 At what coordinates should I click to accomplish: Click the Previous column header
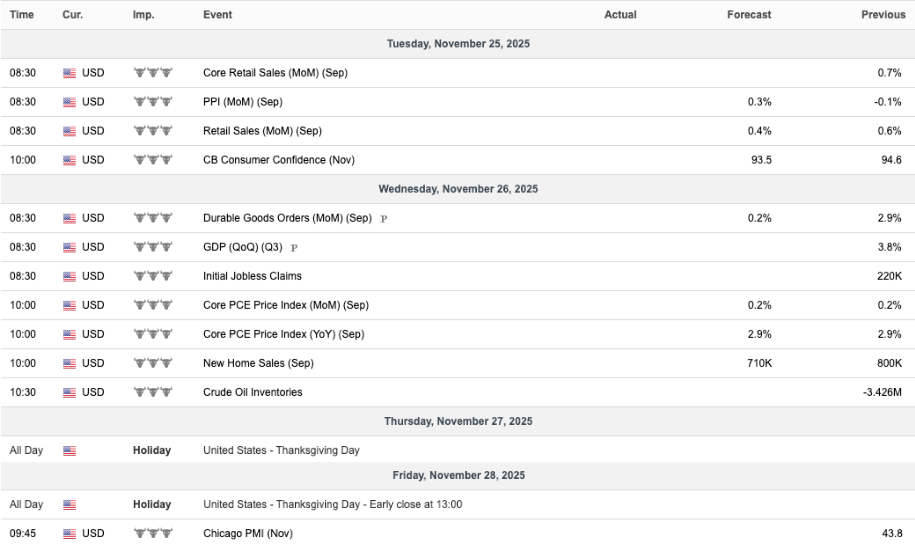point(883,15)
